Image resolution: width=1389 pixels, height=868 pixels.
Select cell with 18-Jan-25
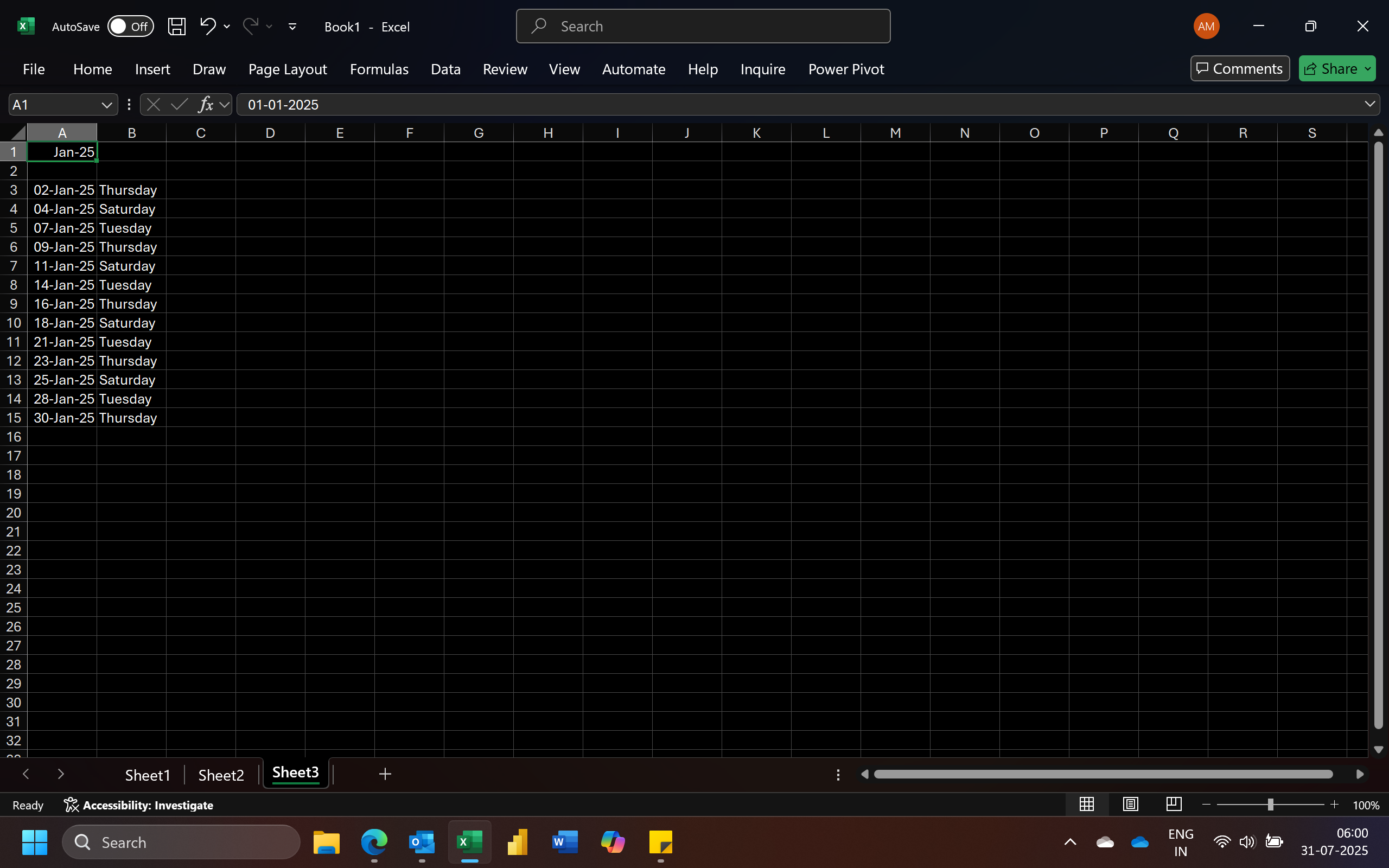pyautogui.click(x=62, y=323)
